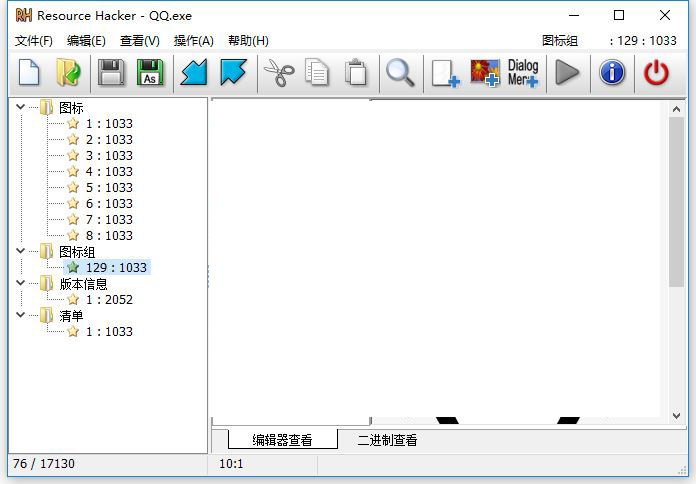The height and width of the screenshot is (484, 696).
Task: Open a file with the folder icon
Action: (68, 73)
